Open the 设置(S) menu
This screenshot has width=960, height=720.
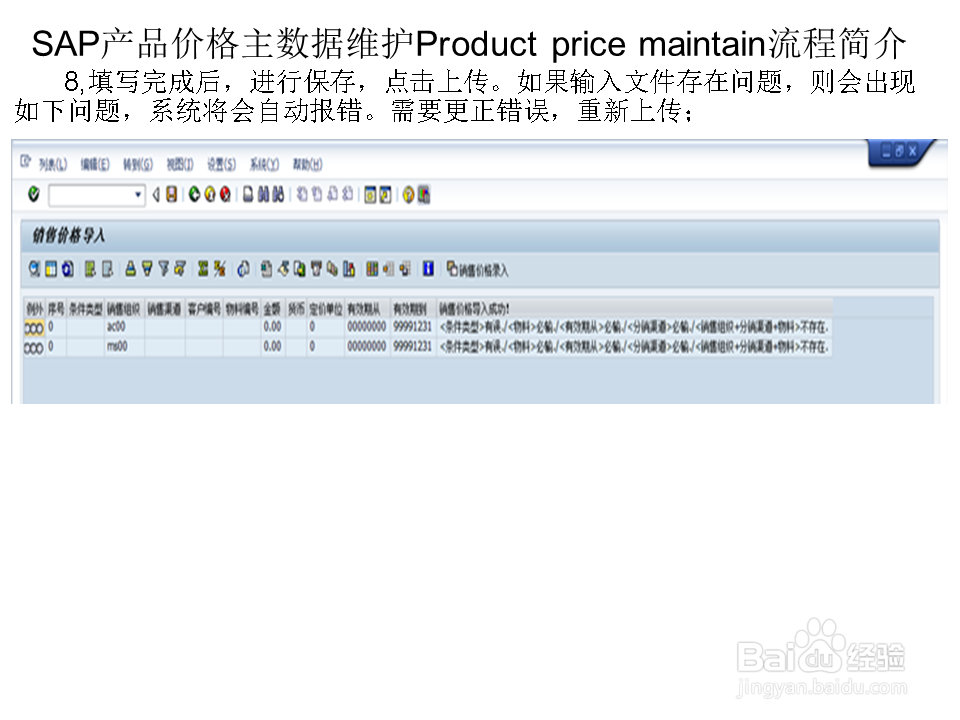(221, 164)
